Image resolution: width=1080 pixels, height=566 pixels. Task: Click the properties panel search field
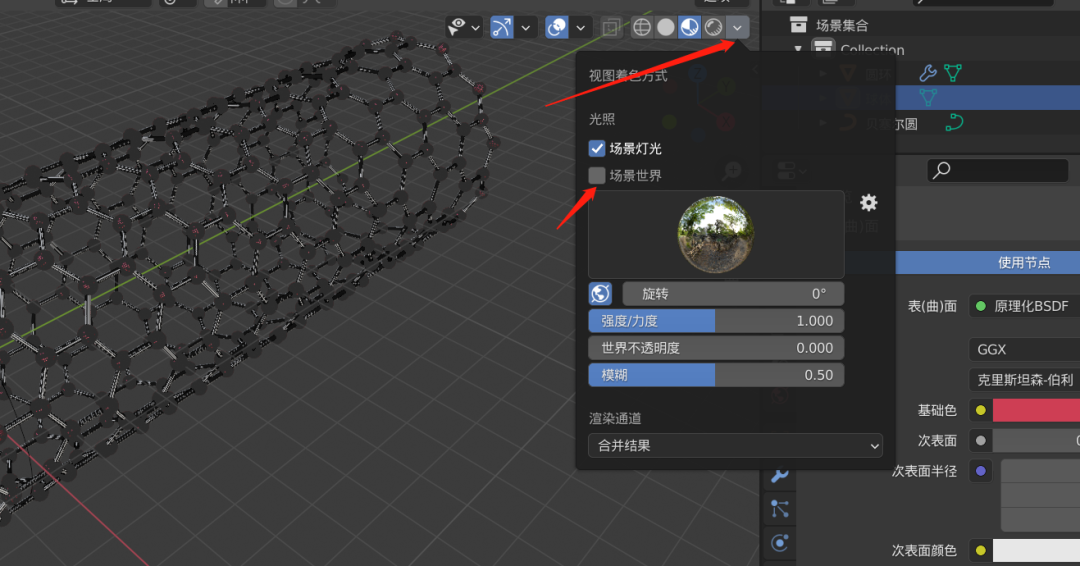(997, 170)
